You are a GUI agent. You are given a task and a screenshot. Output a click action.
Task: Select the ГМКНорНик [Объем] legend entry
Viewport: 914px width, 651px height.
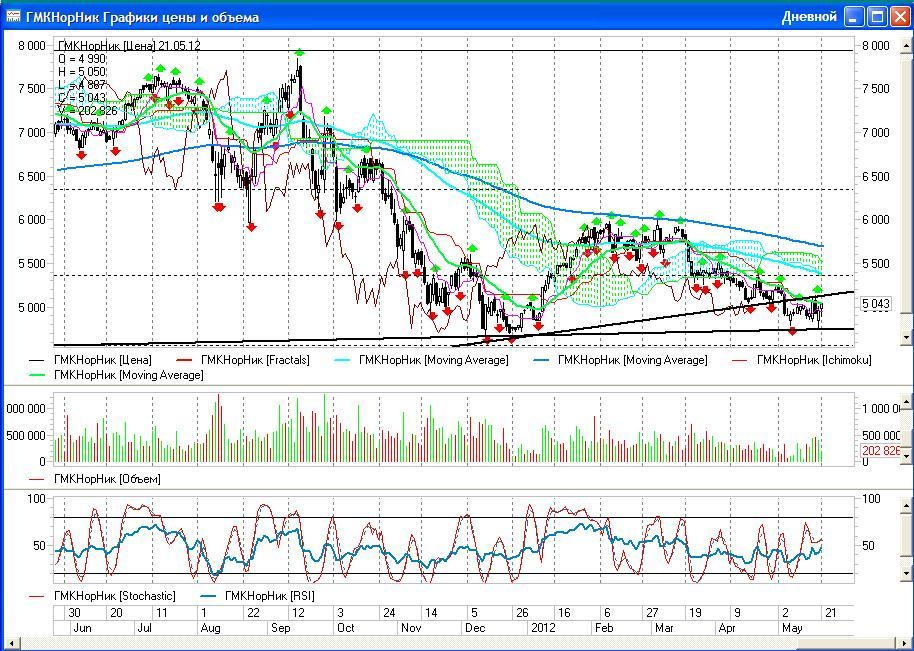94,479
